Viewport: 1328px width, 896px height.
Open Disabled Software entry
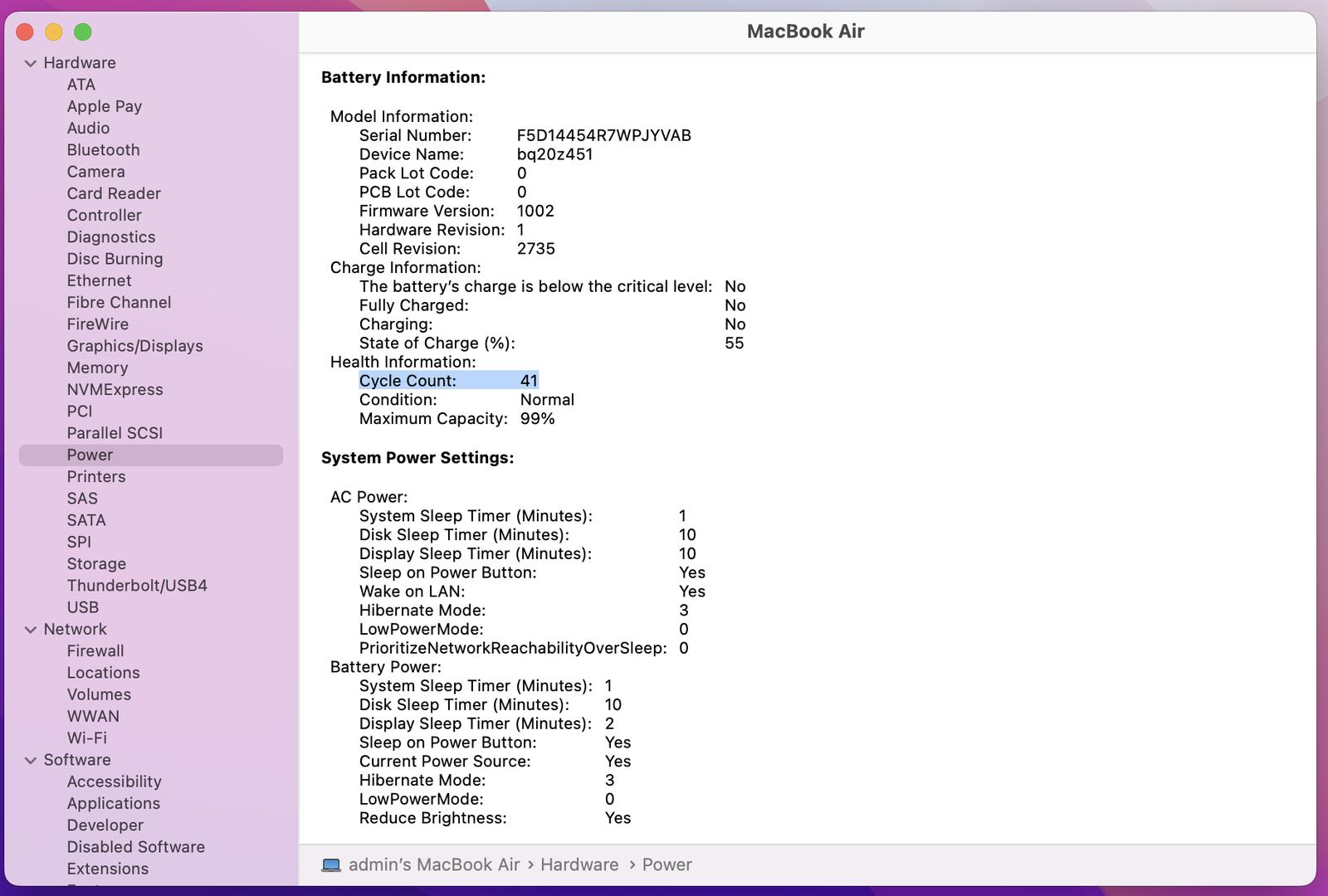click(135, 847)
